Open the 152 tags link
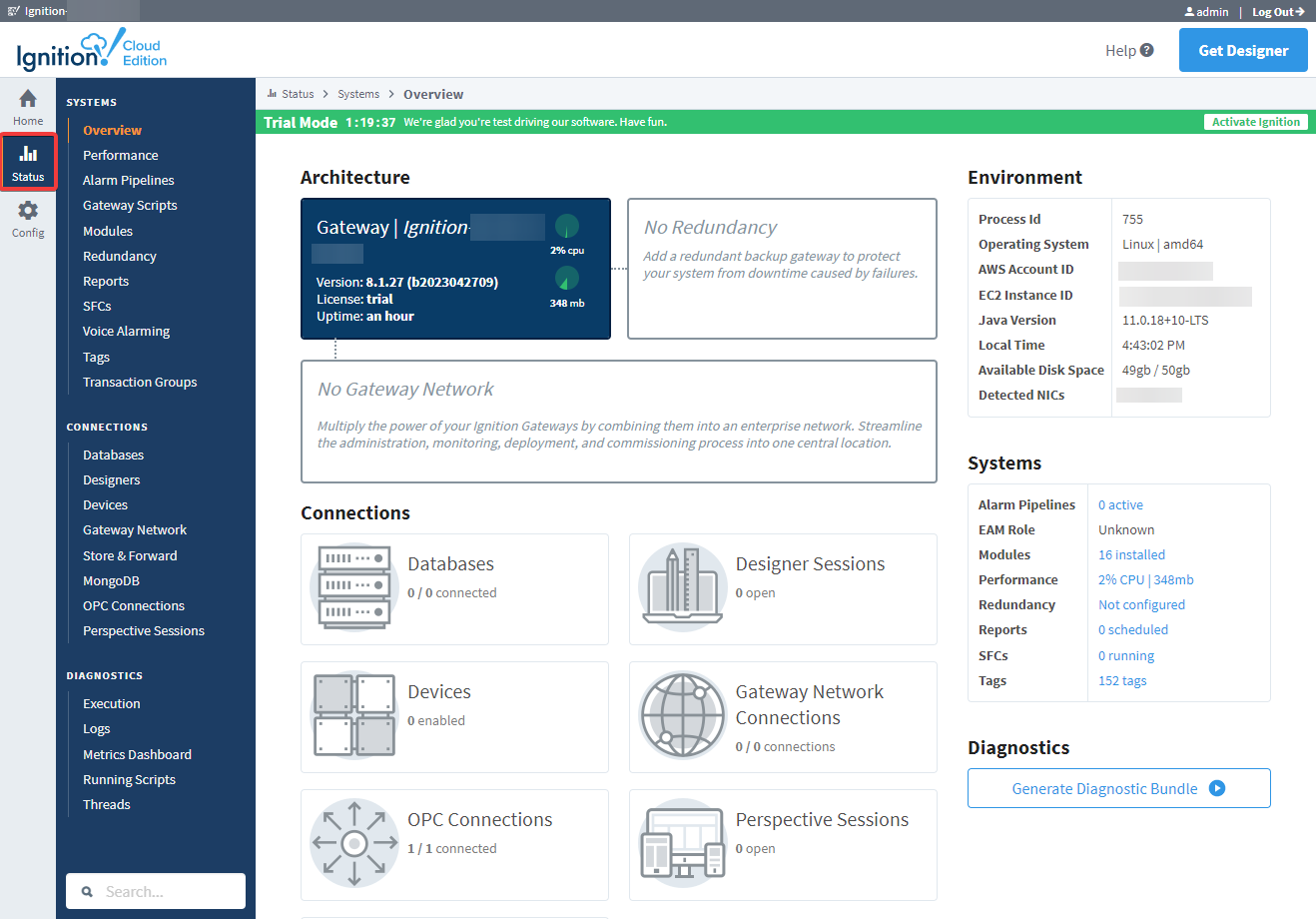 coord(1122,680)
